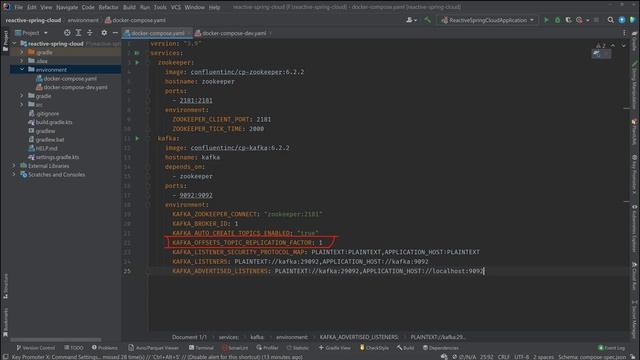Run with Coverage using the shield icon
Image resolution: width=640 pixels, height=360 pixels.
click(568, 20)
